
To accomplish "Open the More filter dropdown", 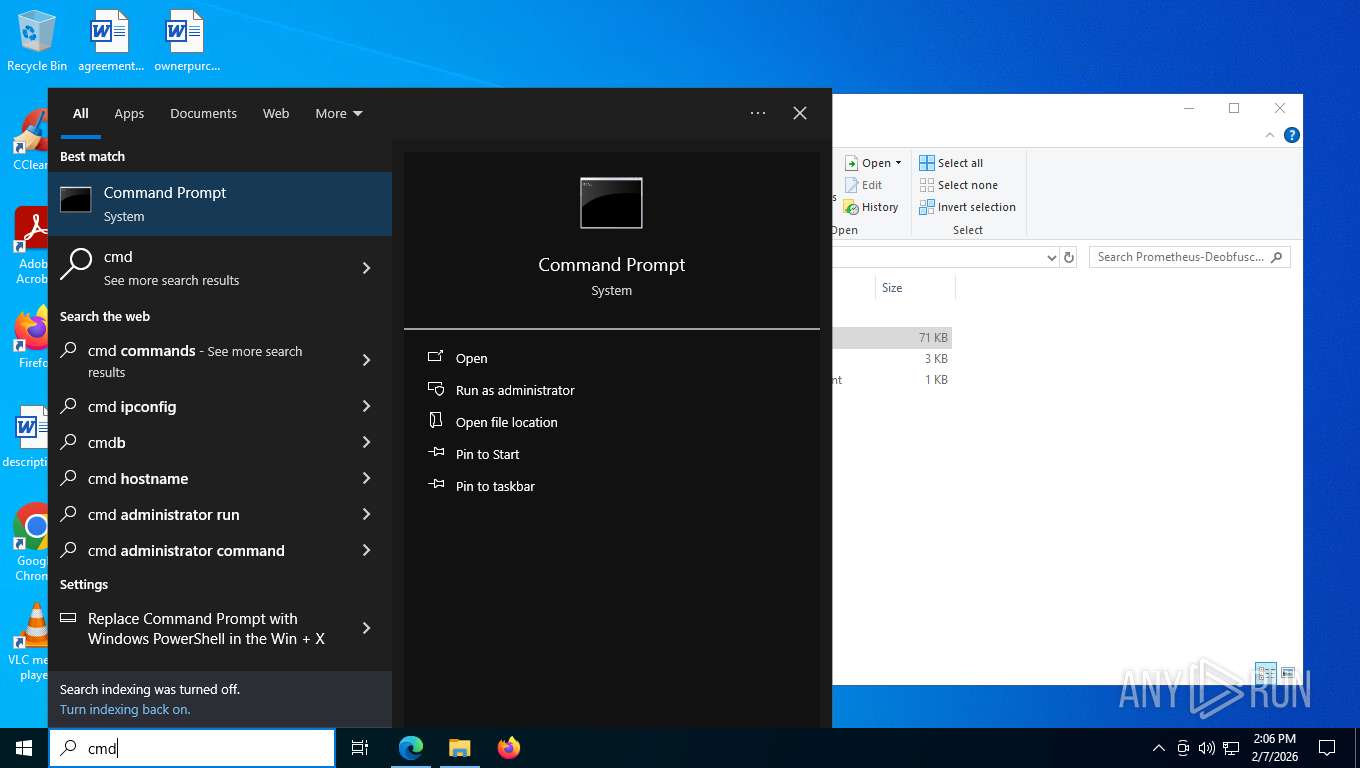I will click(x=338, y=113).
